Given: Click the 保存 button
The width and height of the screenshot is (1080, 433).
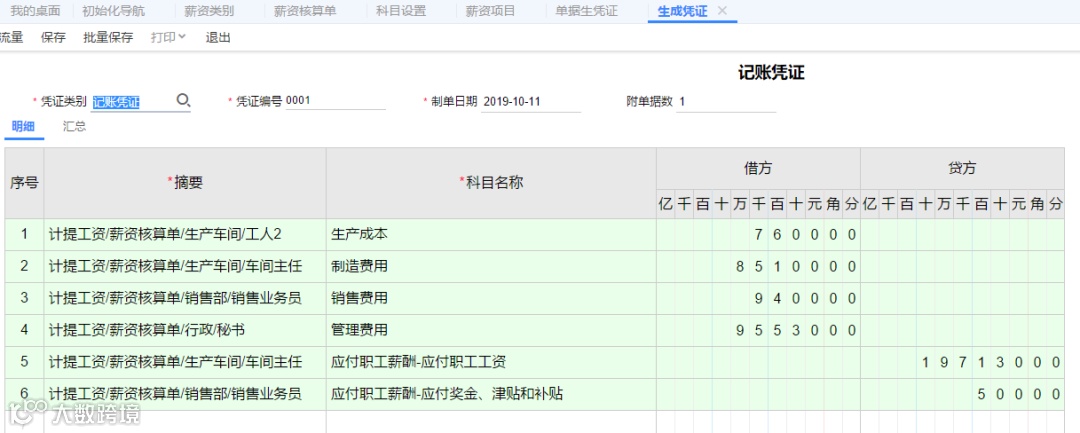Looking at the screenshot, I should 53,37.
